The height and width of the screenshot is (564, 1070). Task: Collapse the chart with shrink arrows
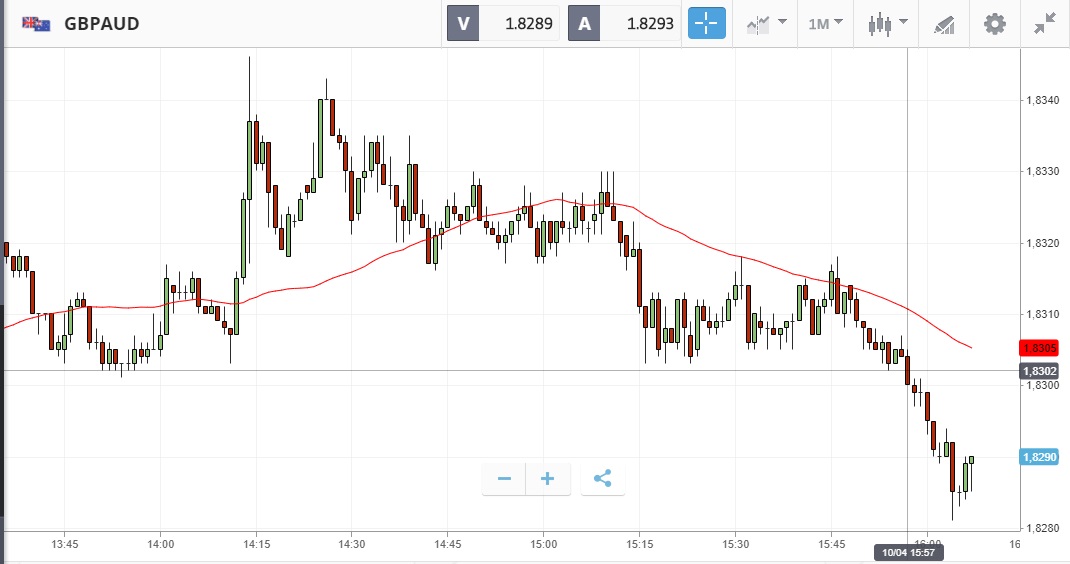pos(1045,24)
